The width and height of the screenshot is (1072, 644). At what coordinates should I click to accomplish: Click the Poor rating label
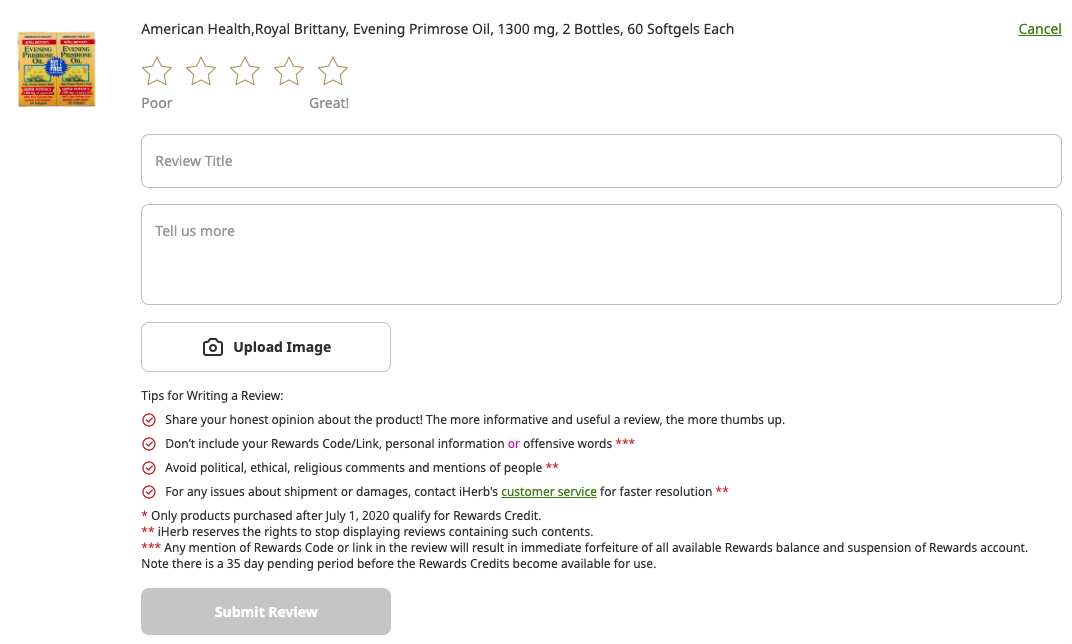[157, 103]
